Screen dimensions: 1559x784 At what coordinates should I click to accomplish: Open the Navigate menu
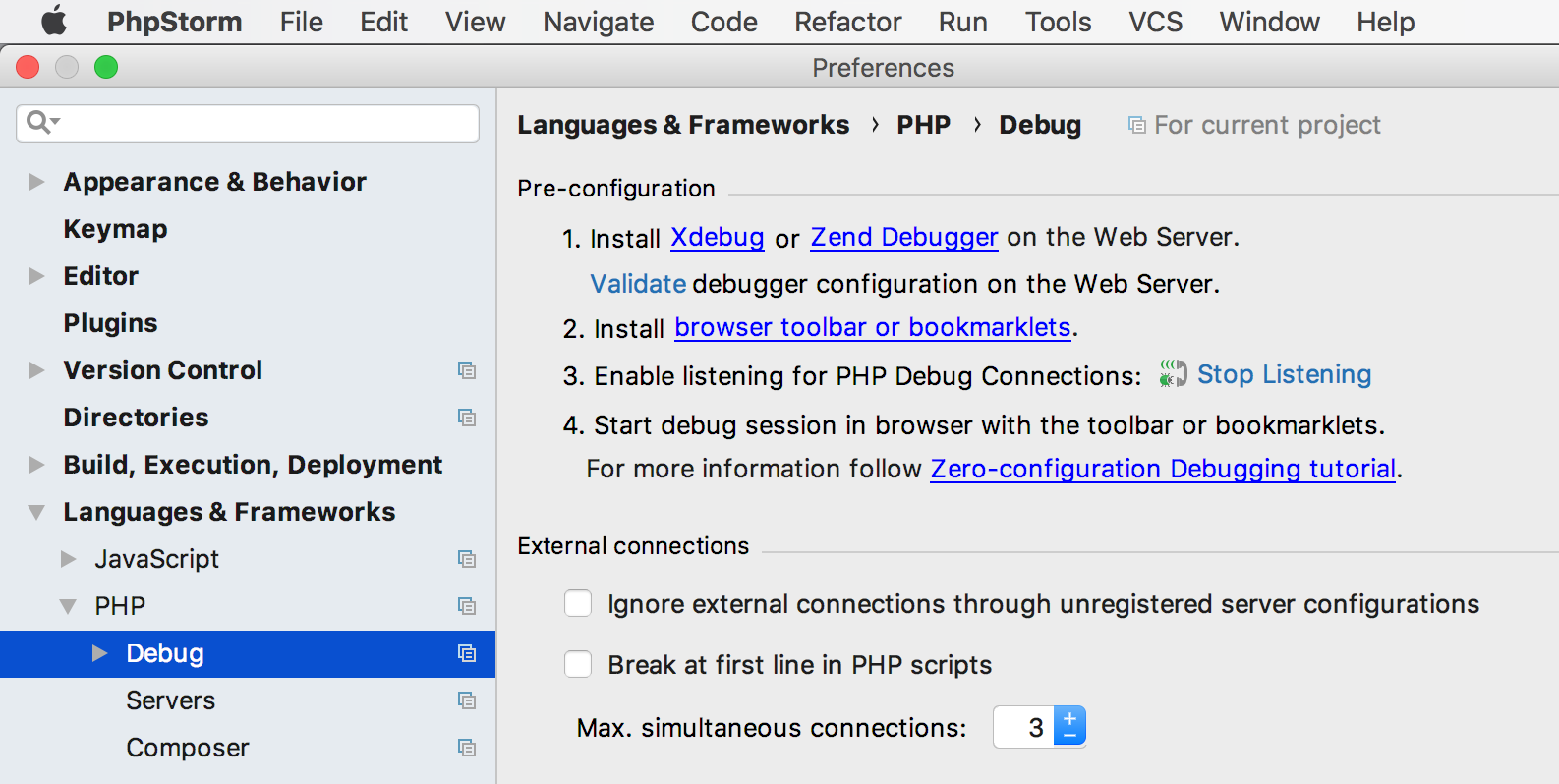point(598,22)
